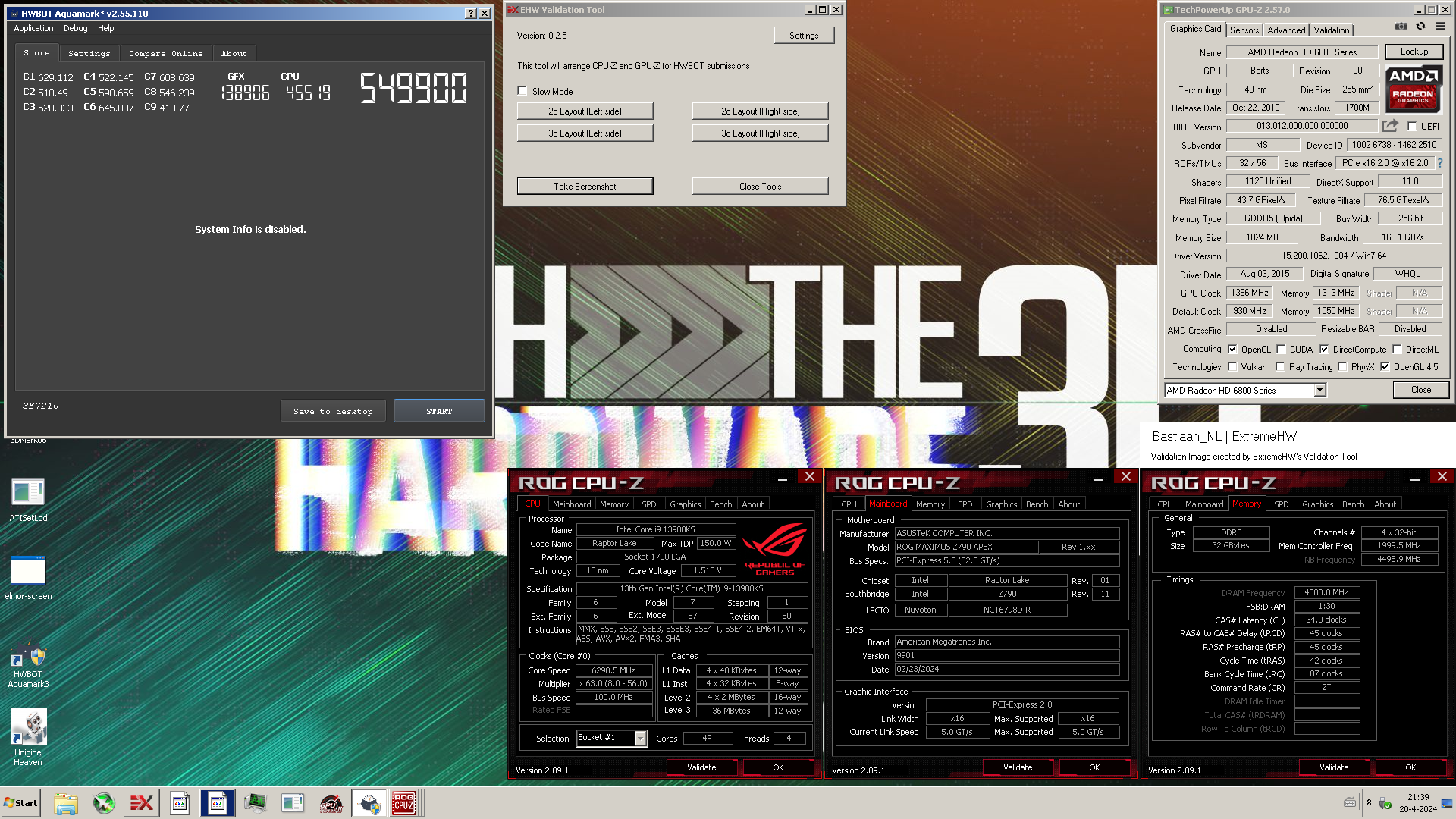1456x819 pixels.
Task: Toggle the DirectCompute checkbox
Action: click(1324, 350)
